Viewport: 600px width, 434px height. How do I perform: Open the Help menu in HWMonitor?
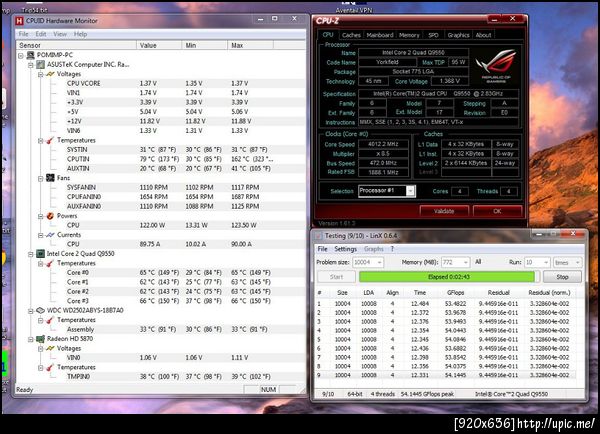point(80,34)
